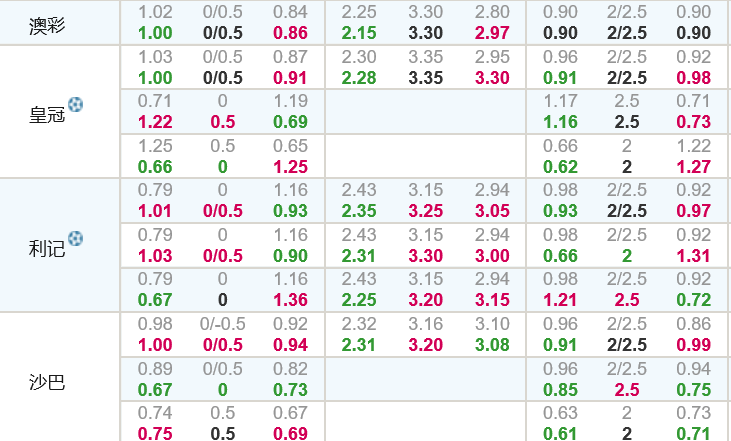Viewport: 731px width, 441px height.
Task: Select the grey 2.95 initial odds
Action: click(492, 56)
